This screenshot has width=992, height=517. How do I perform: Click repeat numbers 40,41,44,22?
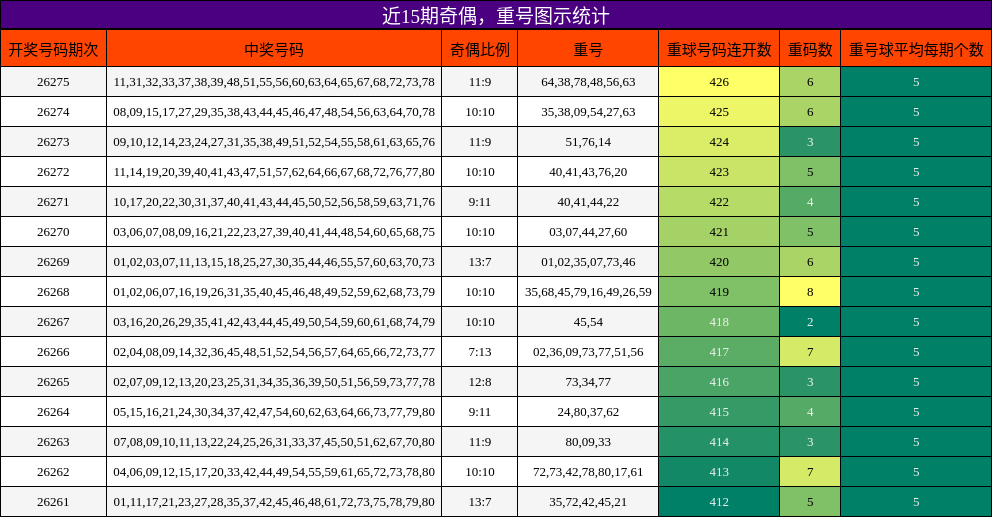(x=588, y=202)
